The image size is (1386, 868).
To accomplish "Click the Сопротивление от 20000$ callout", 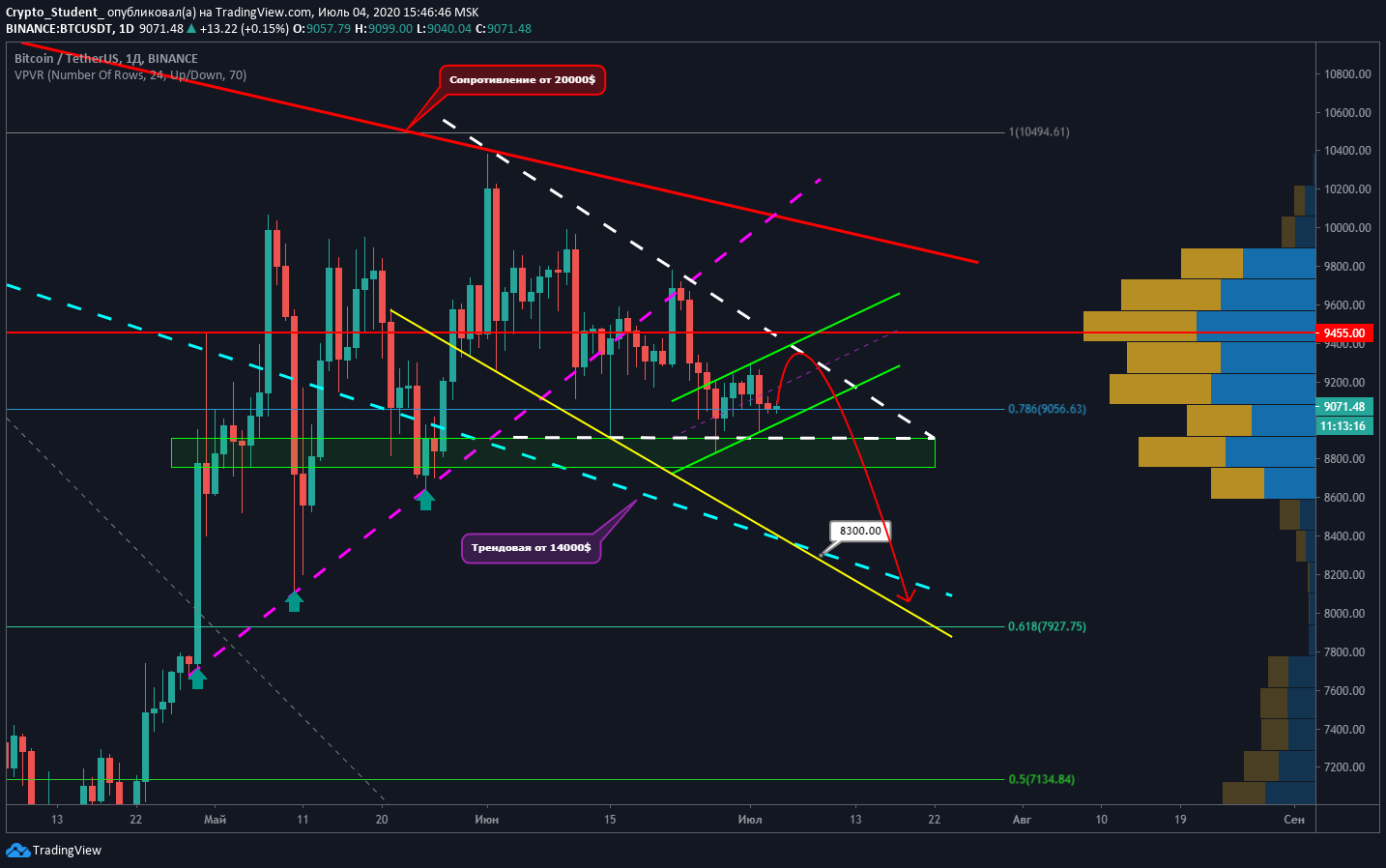I will pos(523,80).
